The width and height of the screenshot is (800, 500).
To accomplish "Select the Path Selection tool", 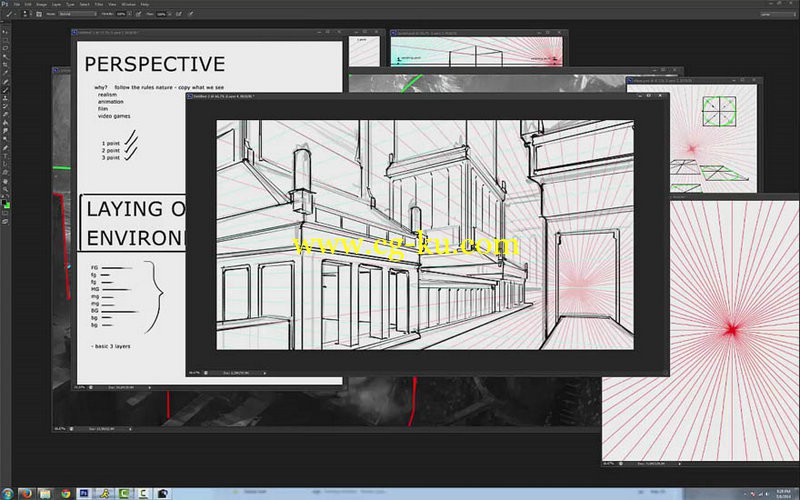I will [x=5, y=164].
